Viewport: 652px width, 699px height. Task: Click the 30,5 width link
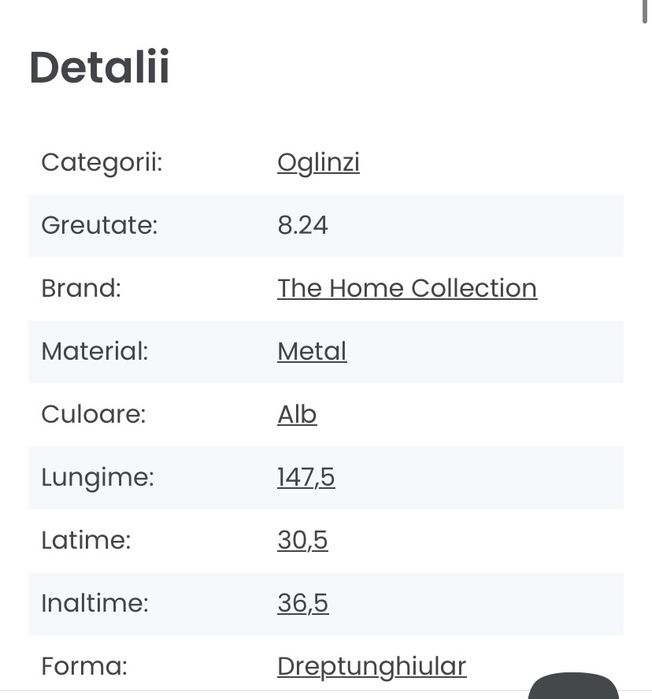302,540
